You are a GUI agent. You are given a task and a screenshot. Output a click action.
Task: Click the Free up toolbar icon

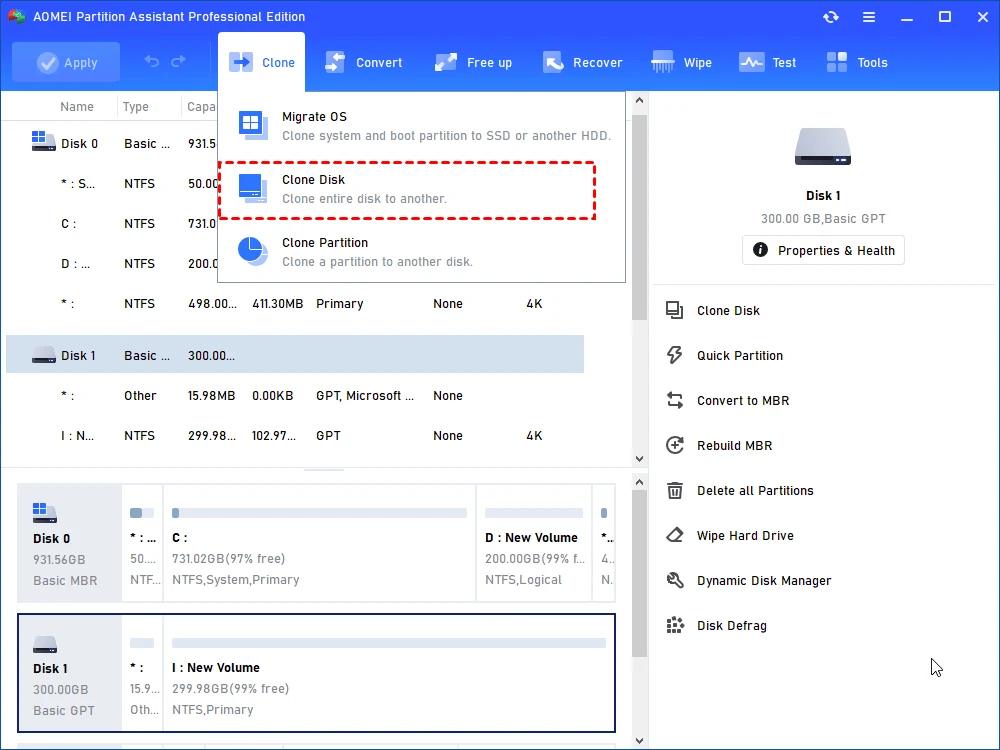(446, 62)
